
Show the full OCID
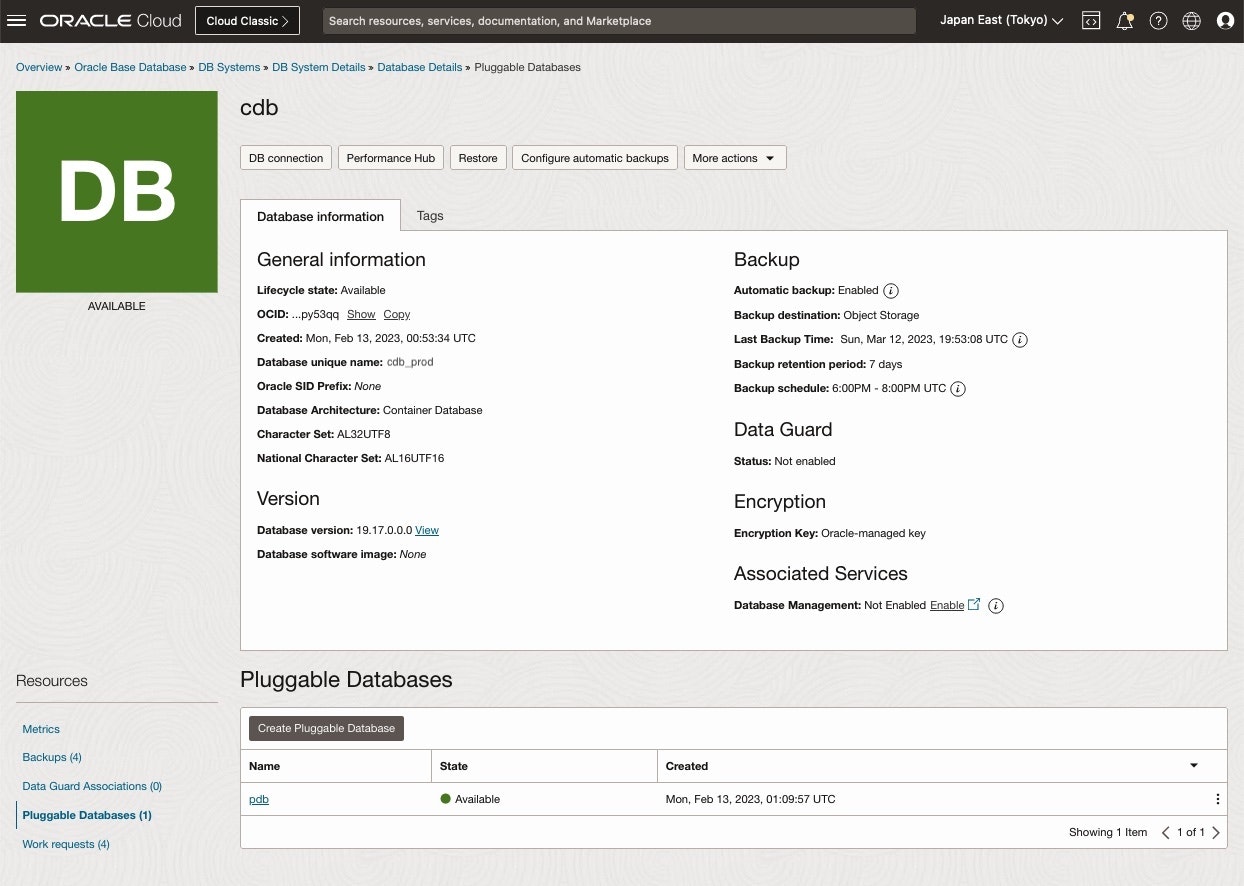361,314
